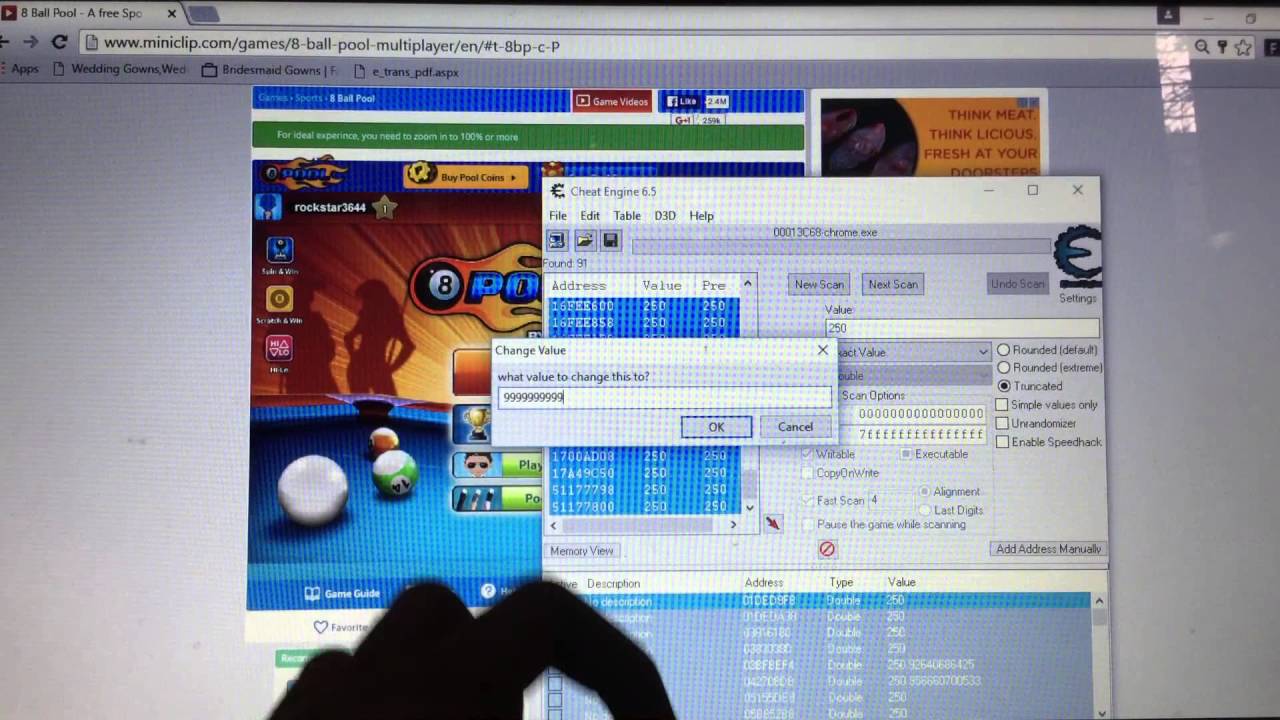Open Help menu in Cheat Engine

702,216
